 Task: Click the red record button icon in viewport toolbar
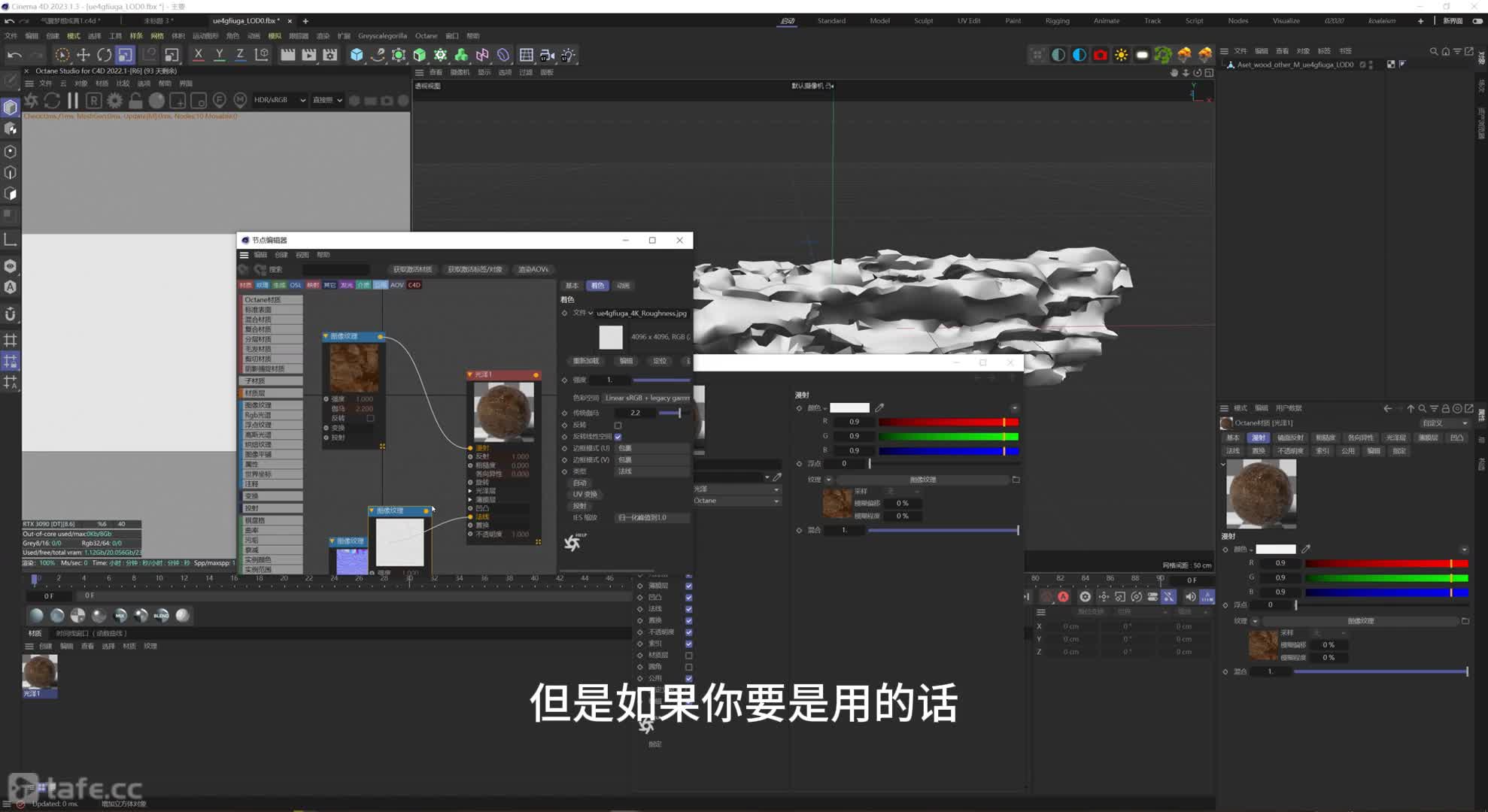click(x=1100, y=55)
